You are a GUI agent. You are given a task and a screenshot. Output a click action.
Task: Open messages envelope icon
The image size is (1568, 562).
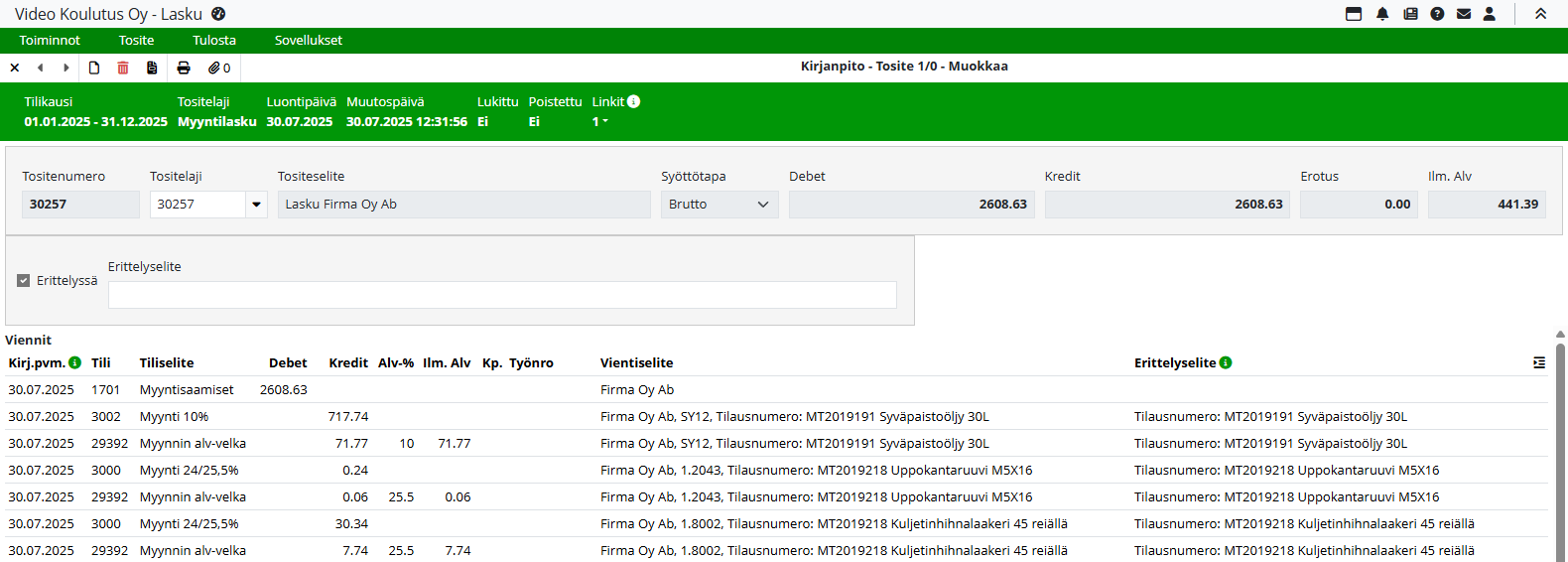[x=1464, y=14]
